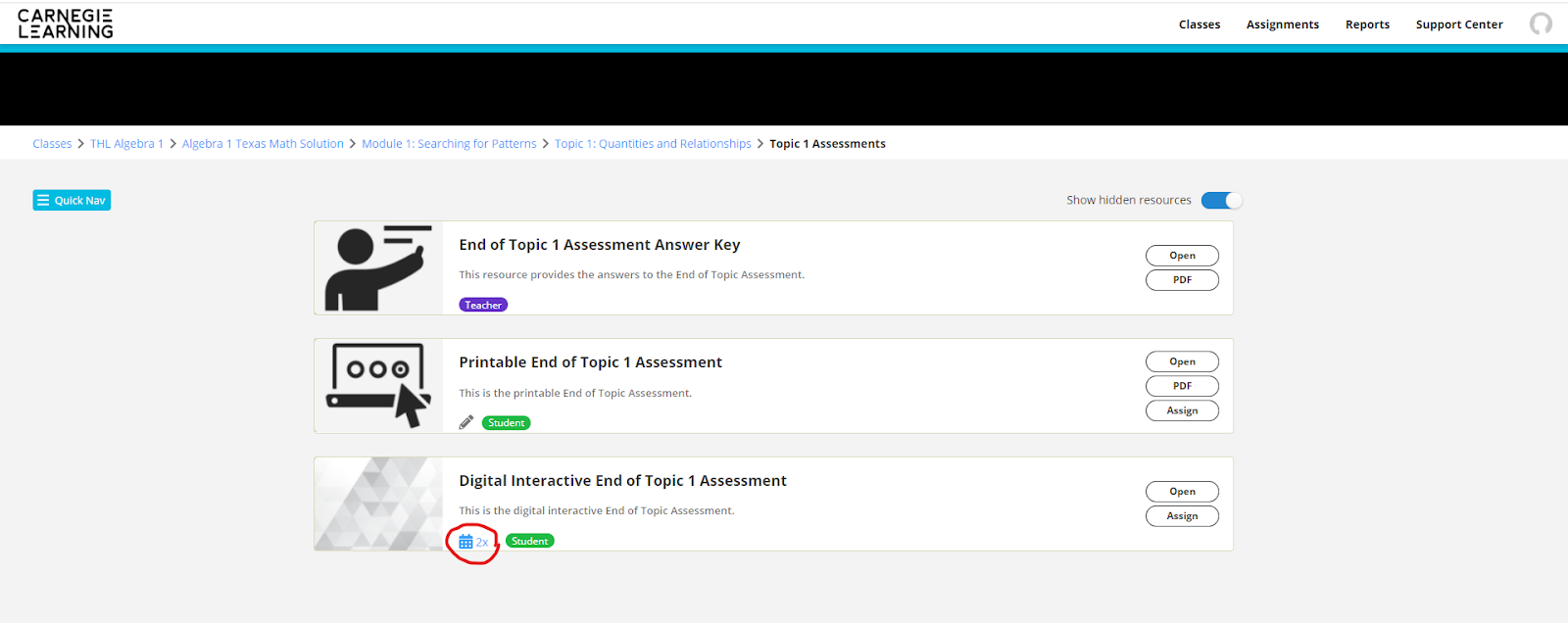Click the End of Topic 1 Assessment Answer Key title
The image size is (1568, 623).
(600, 245)
